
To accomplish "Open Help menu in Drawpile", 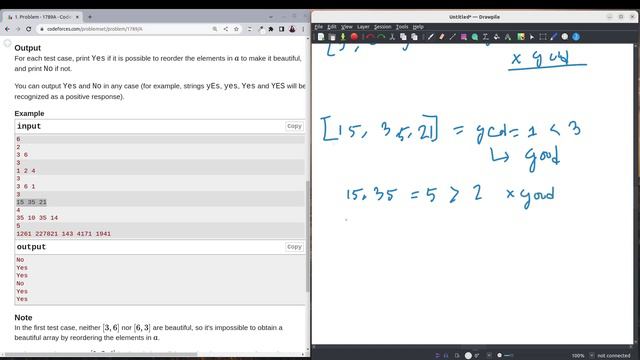I will (x=418, y=27).
